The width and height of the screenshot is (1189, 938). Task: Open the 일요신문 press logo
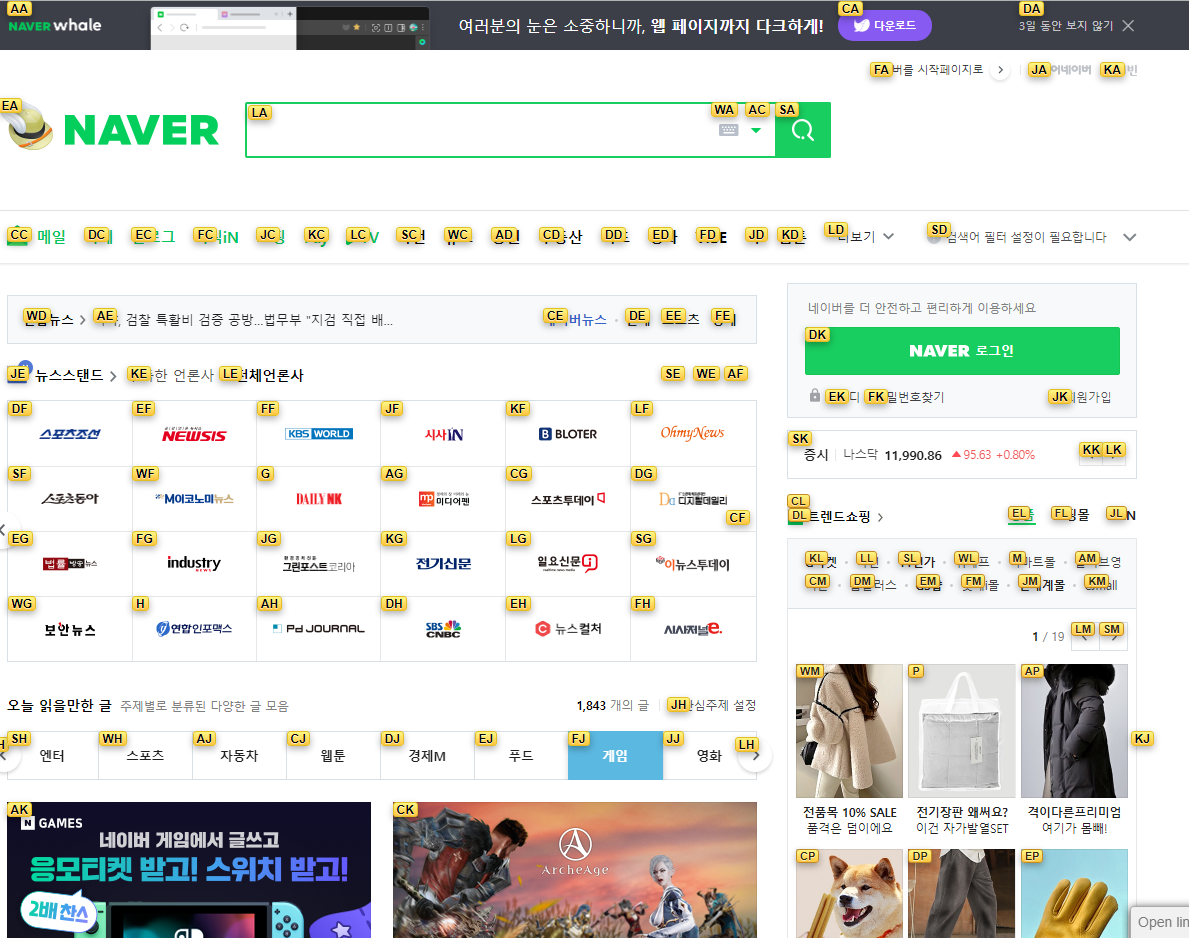tap(568, 564)
